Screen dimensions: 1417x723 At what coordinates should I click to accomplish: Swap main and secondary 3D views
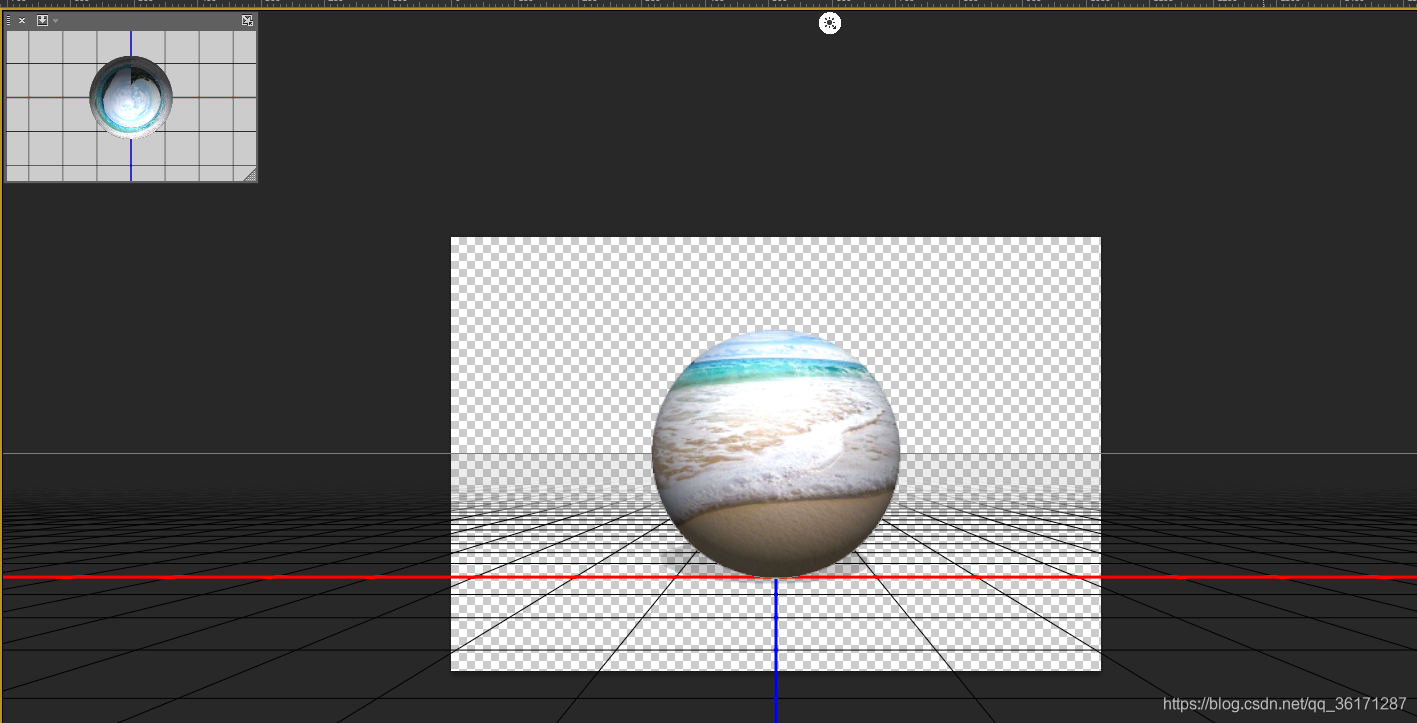tap(247, 20)
